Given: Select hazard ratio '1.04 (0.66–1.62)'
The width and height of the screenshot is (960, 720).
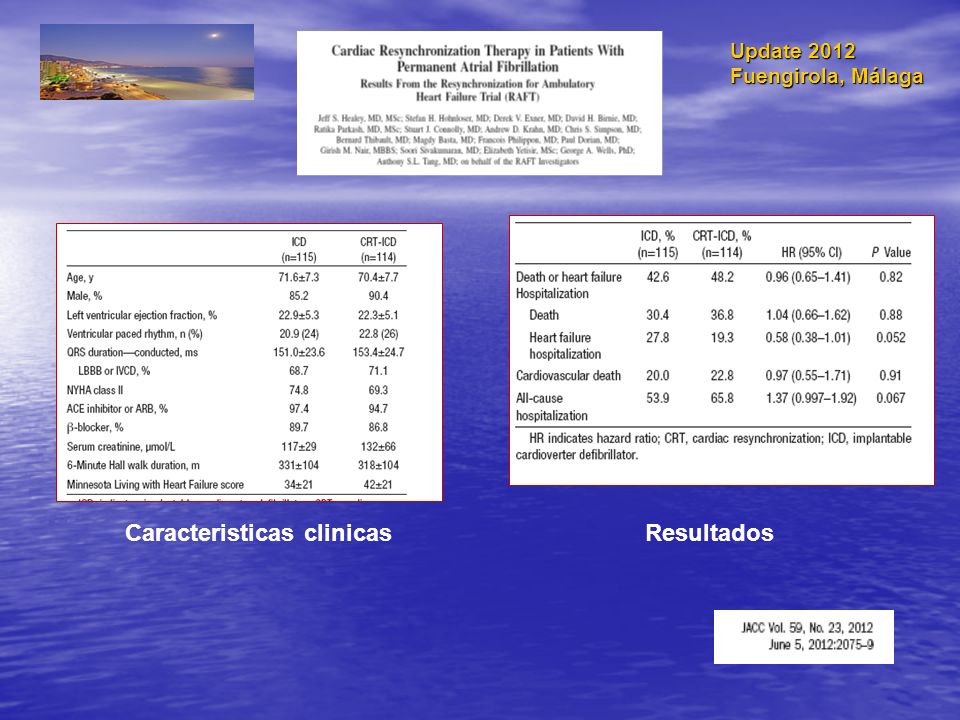Looking at the screenshot, I should click(808, 315).
